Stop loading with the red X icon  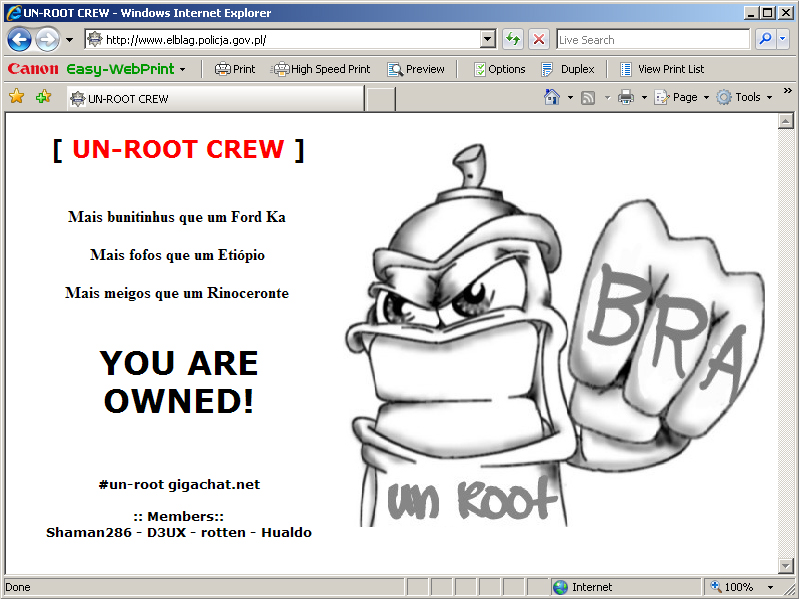(539, 39)
